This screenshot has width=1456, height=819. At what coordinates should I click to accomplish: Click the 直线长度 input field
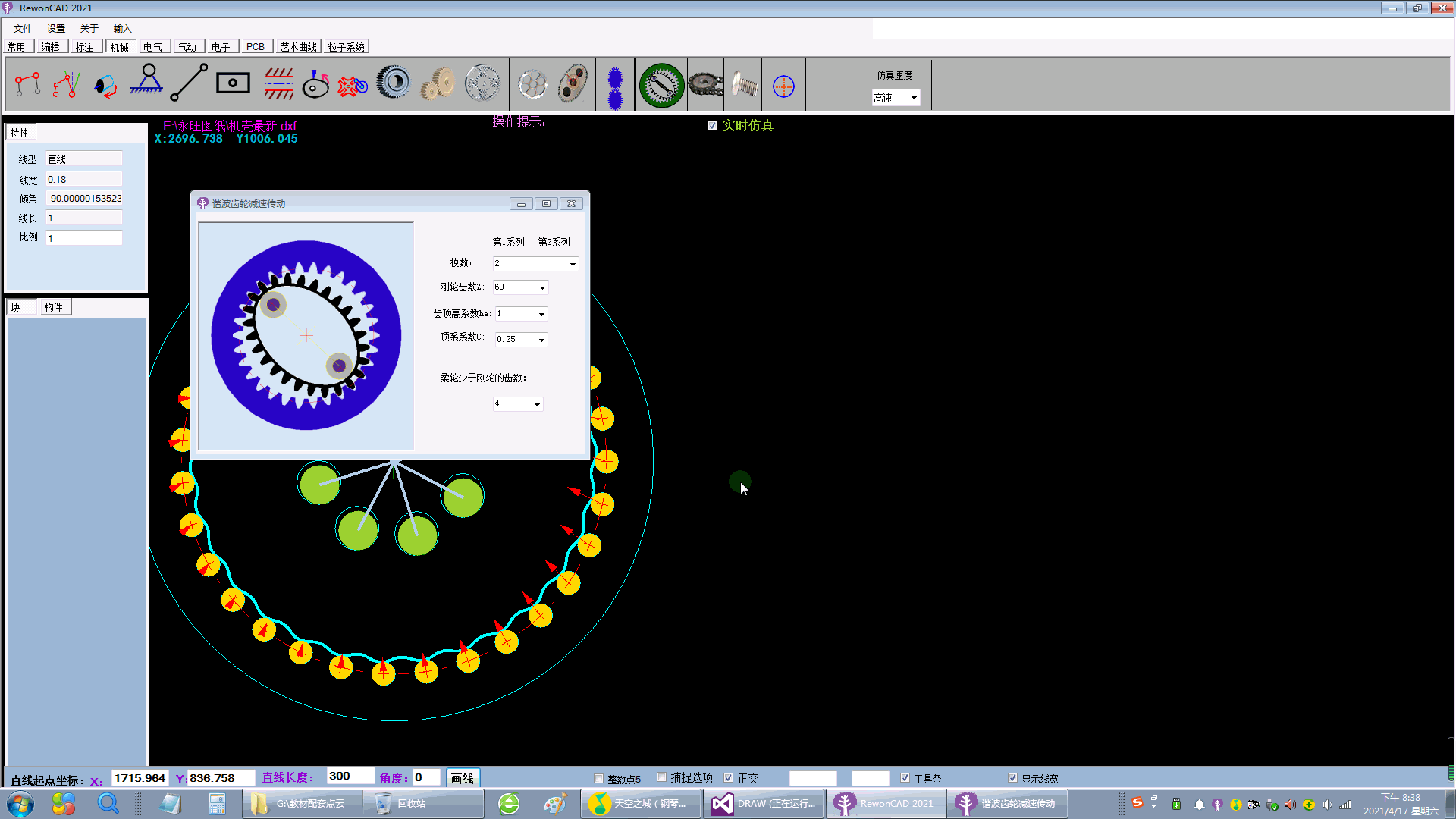tap(350, 777)
